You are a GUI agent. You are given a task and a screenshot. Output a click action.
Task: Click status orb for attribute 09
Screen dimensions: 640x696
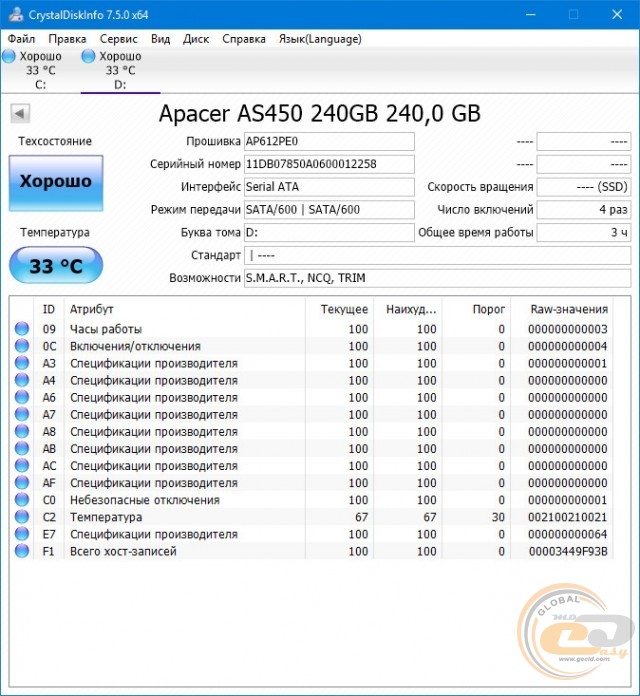pyautogui.click(x=22, y=328)
